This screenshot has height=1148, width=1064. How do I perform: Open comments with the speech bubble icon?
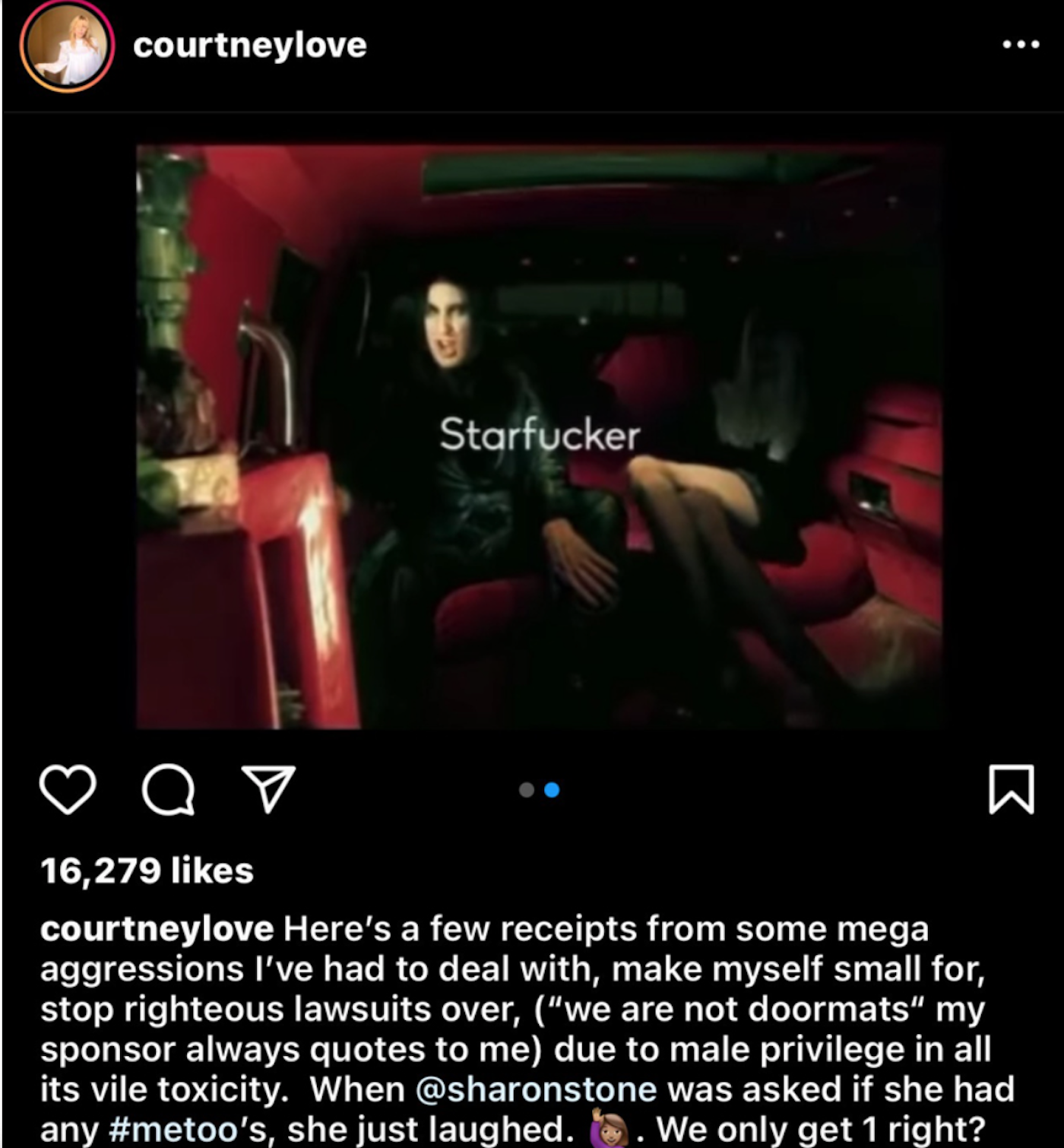tap(168, 790)
